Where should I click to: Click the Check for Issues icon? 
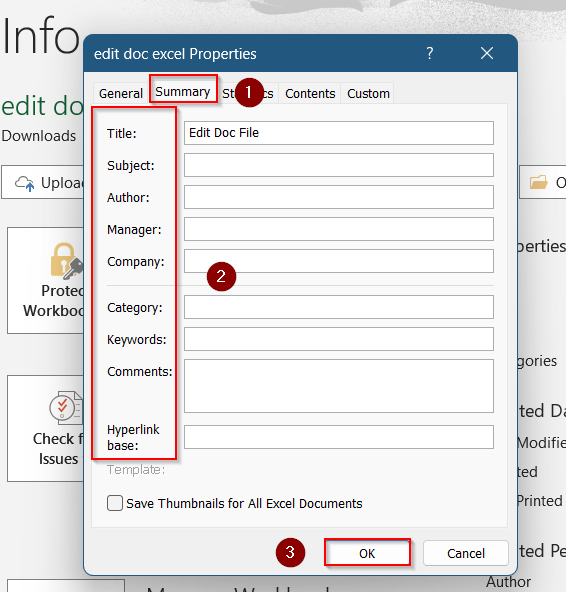[x=66, y=407]
